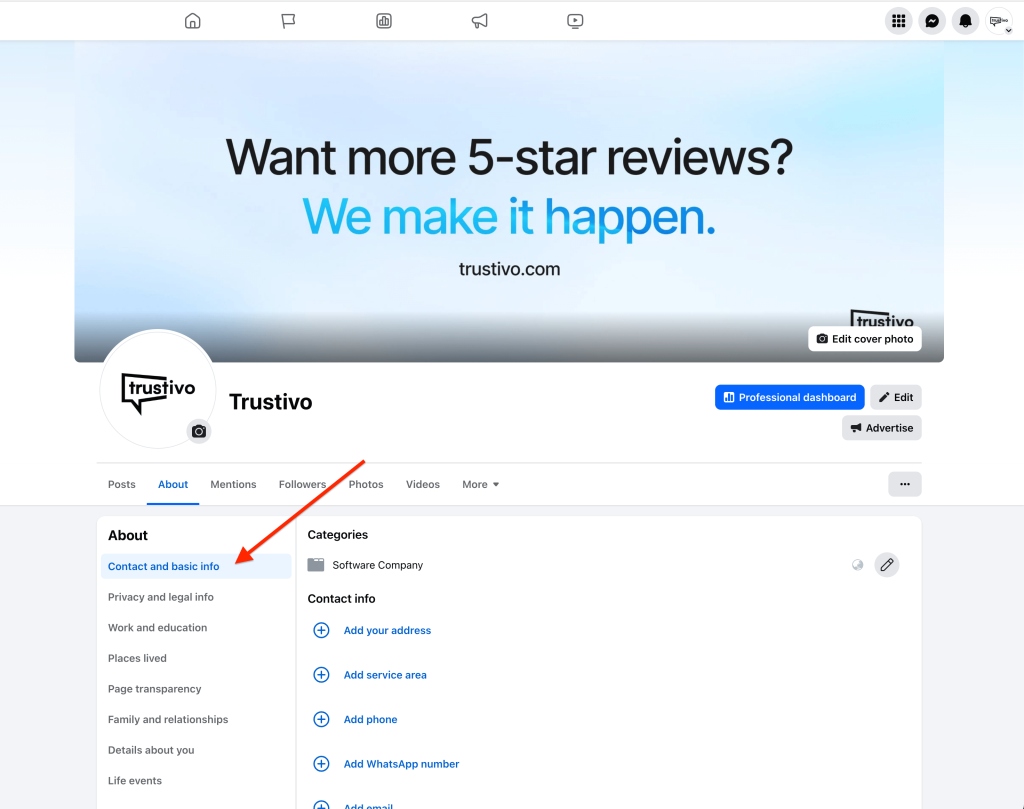Viewport: 1024px width, 809px height.
Task: Open Messenger chats
Action: click(x=932, y=21)
